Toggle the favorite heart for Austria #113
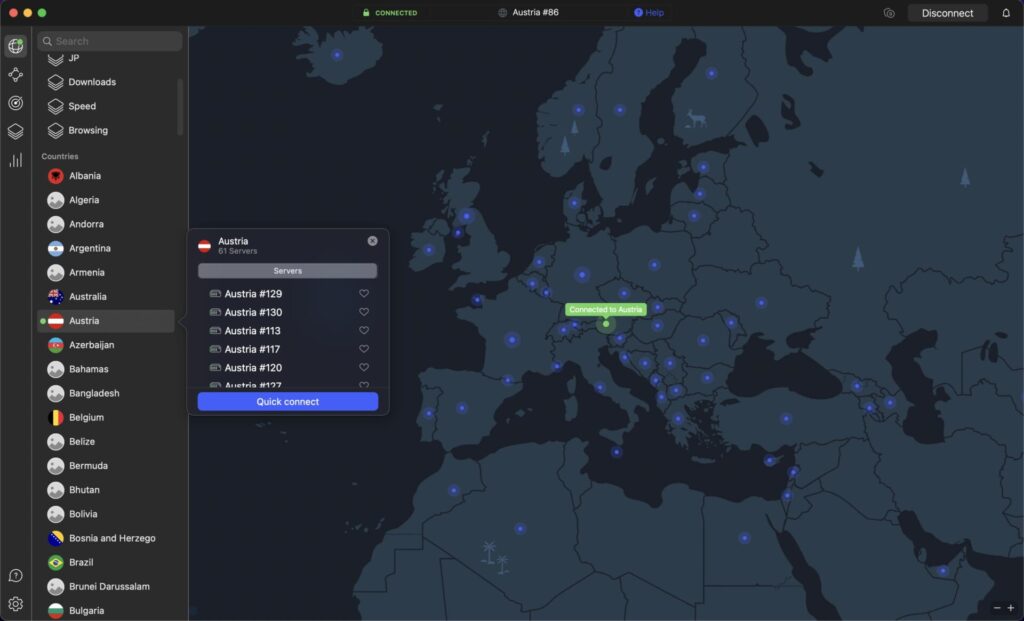The height and width of the screenshot is (621, 1024). 364,330
